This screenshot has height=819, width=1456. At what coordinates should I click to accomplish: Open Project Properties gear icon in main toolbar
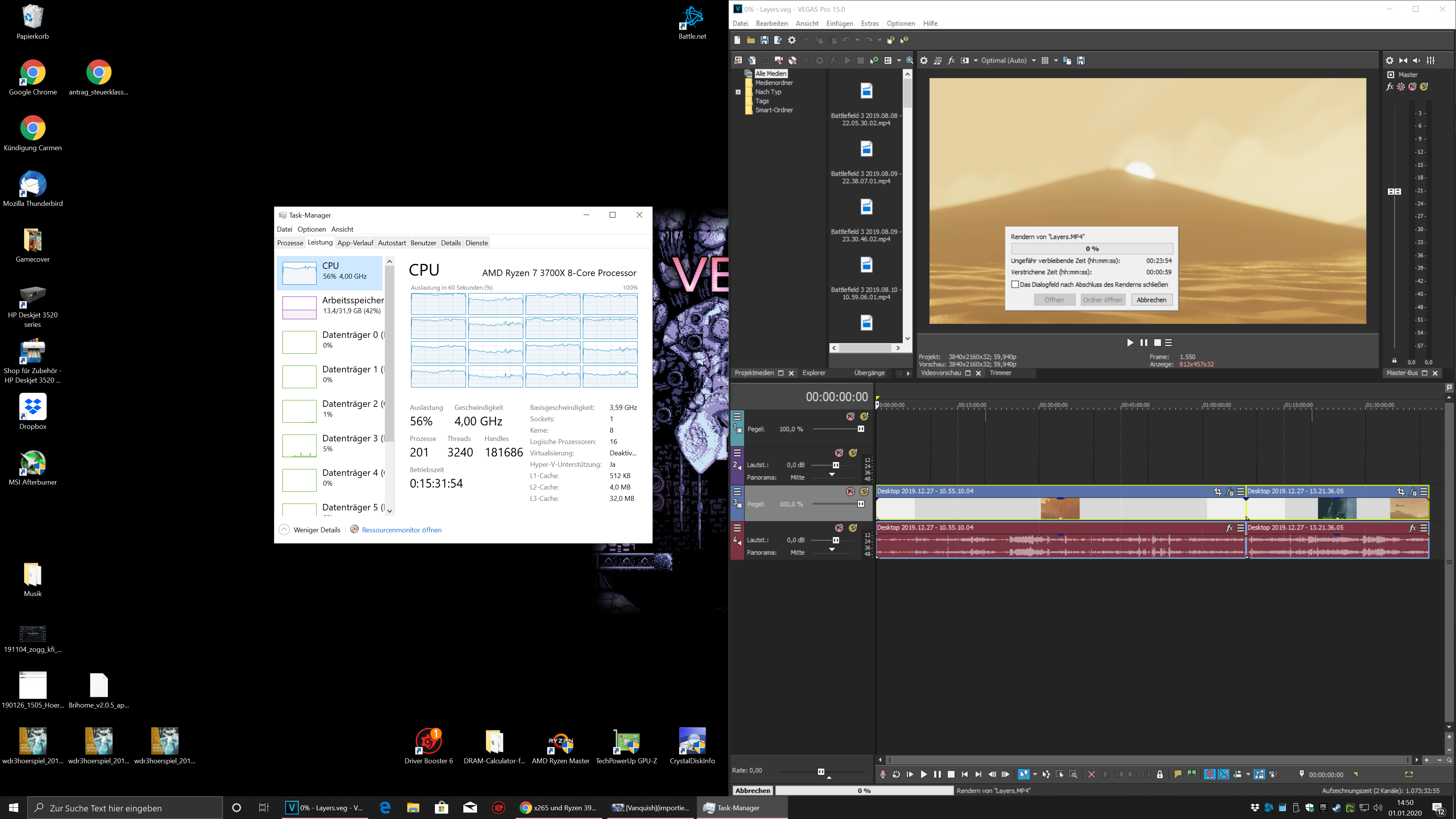(792, 40)
